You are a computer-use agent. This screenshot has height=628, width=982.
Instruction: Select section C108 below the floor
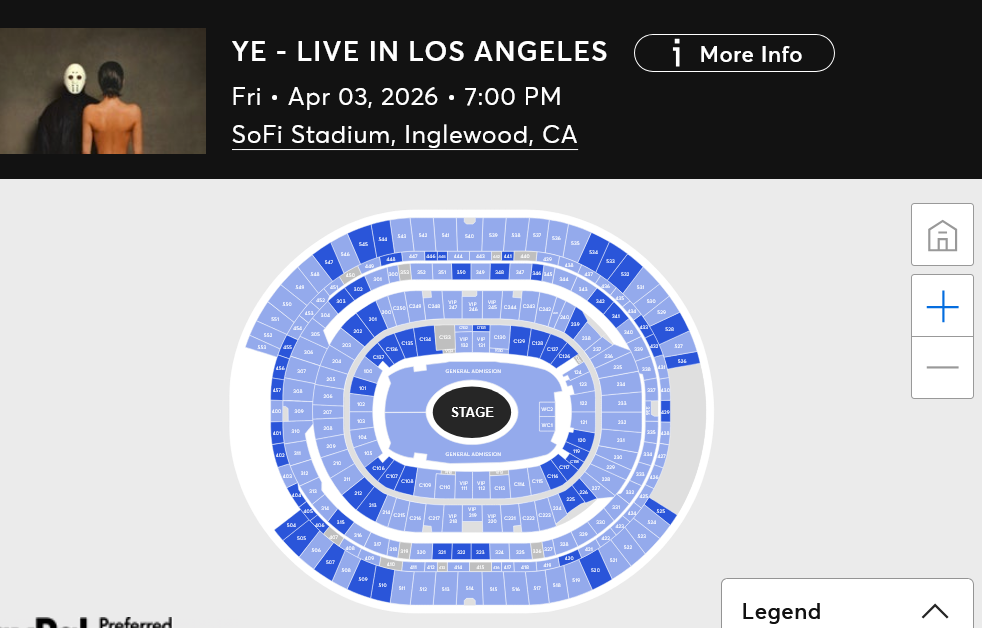click(407, 481)
